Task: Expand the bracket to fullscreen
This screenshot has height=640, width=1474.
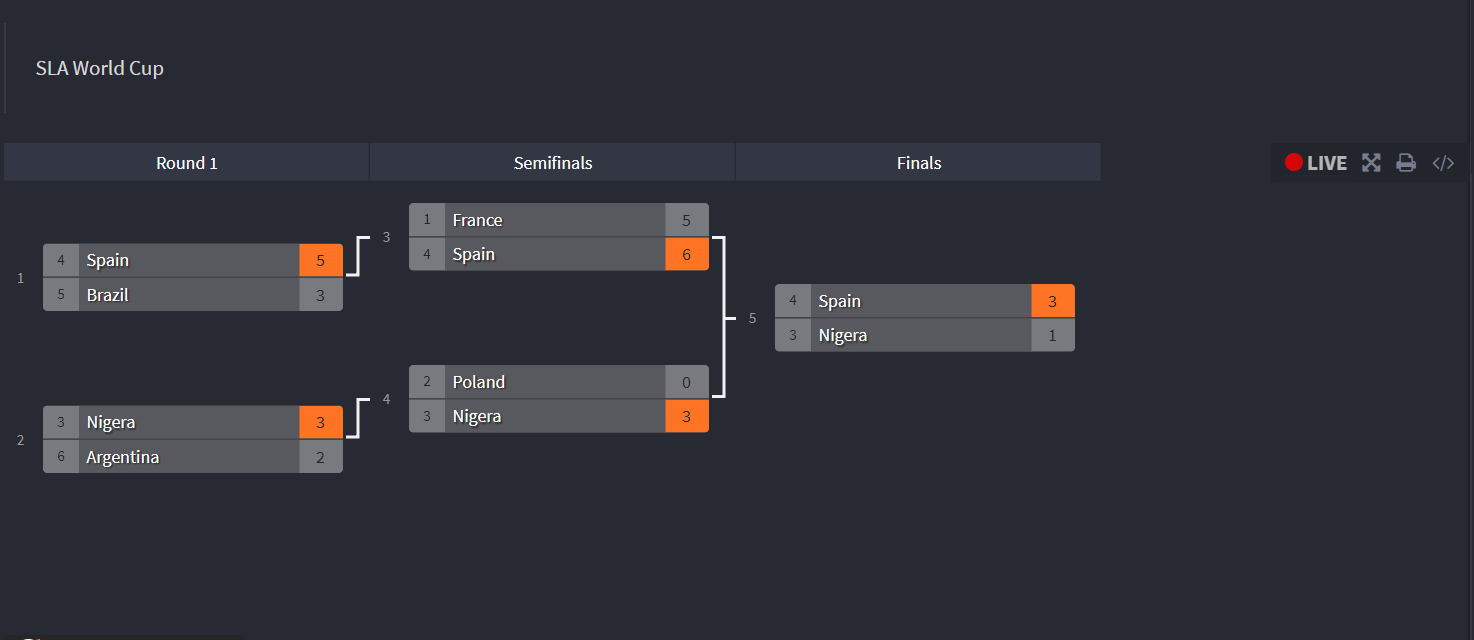Action: coord(1371,163)
